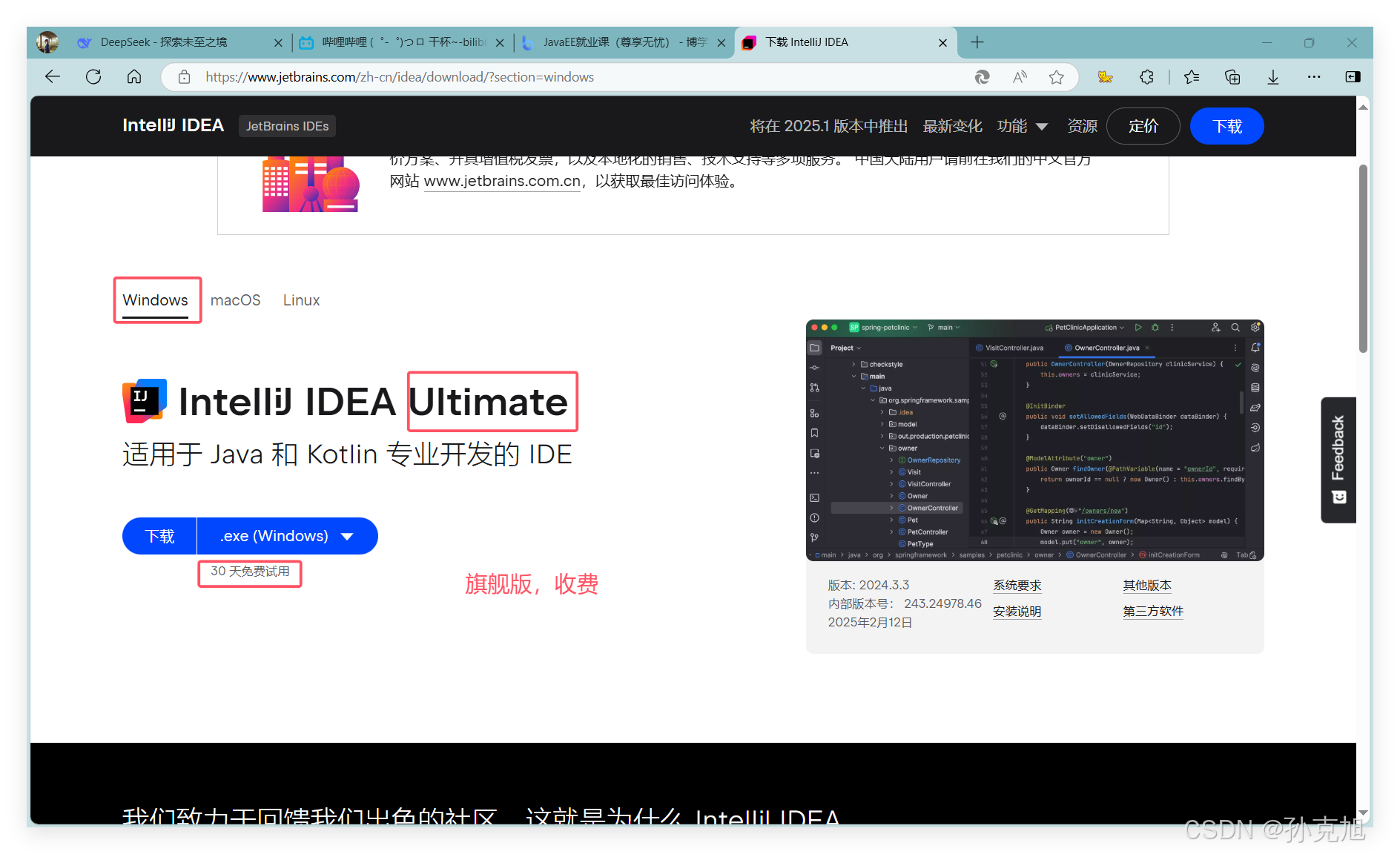1400x854 pixels.
Task: Open the favorites list icon
Action: click(1192, 77)
